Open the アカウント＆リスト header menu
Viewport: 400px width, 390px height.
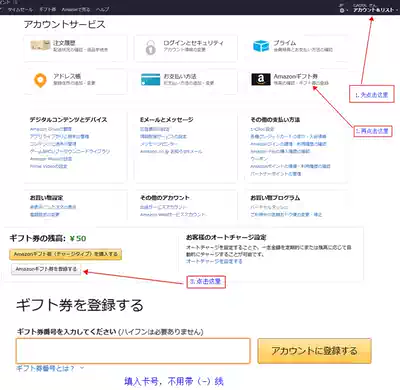(x=374, y=10)
